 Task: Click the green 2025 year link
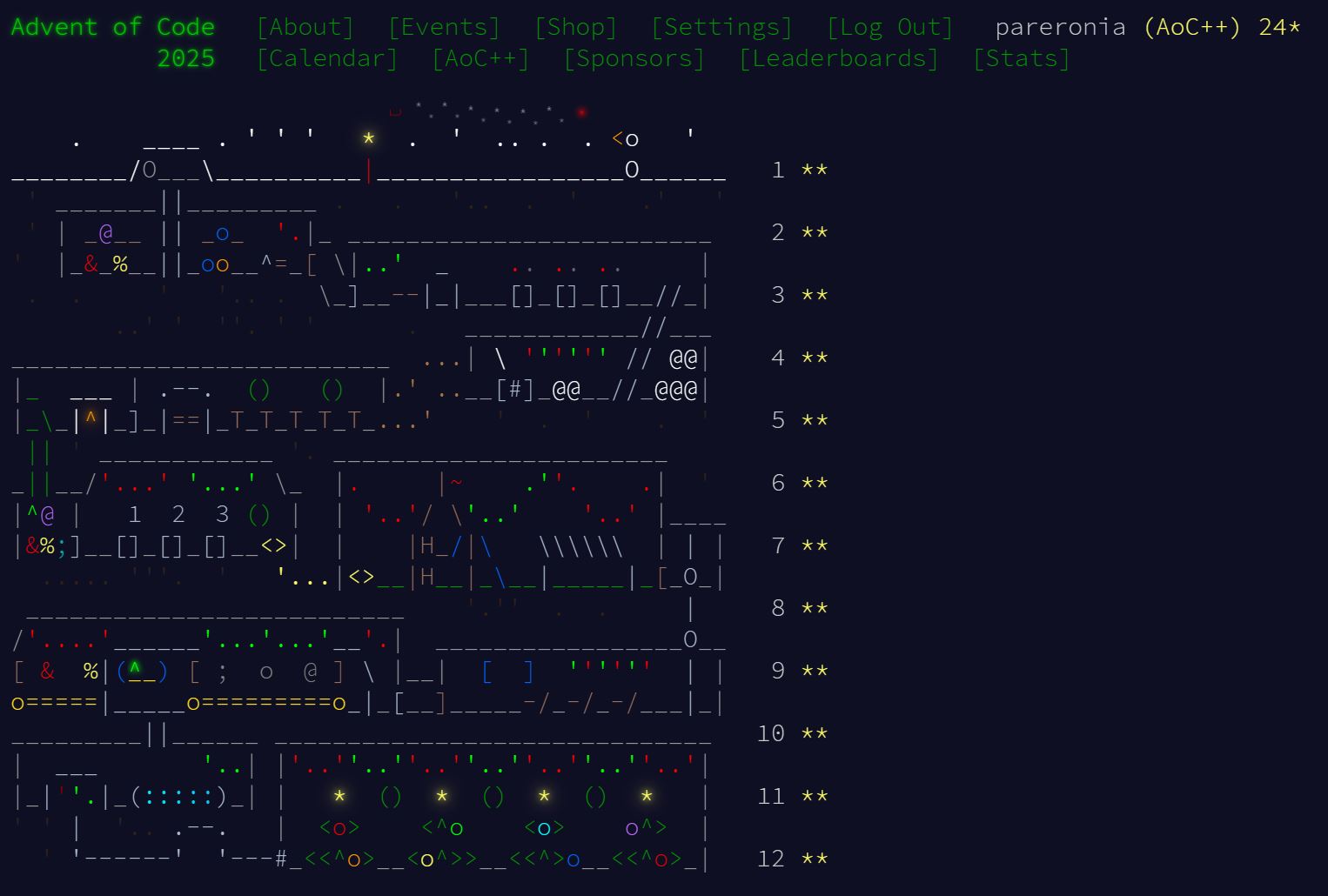(x=186, y=58)
